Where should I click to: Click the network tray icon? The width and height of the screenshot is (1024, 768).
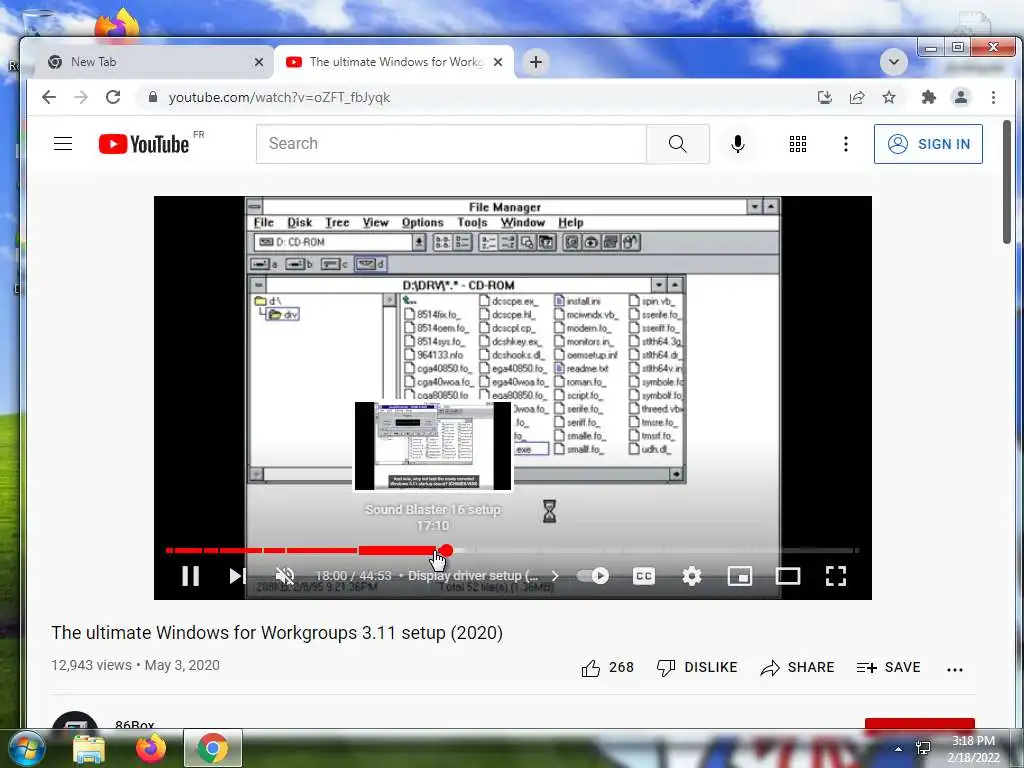pyautogui.click(x=923, y=748)
